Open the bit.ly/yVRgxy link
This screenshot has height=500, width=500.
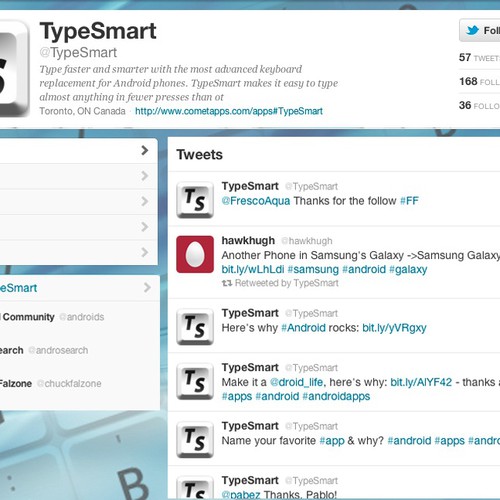pos(394,328)
